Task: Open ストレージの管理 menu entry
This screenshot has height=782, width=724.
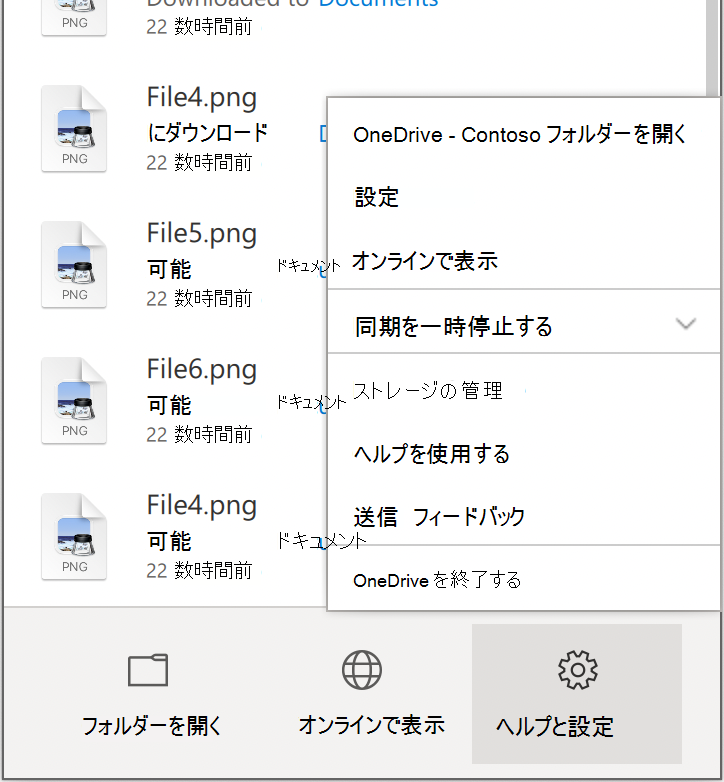Action: coord(524,390)
